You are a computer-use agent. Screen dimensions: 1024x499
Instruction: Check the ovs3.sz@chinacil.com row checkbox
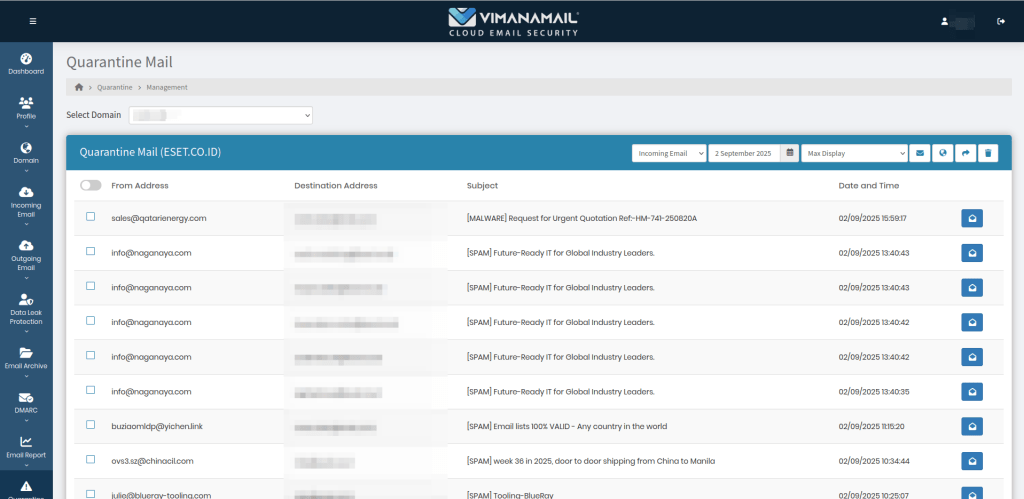(91, 459)
